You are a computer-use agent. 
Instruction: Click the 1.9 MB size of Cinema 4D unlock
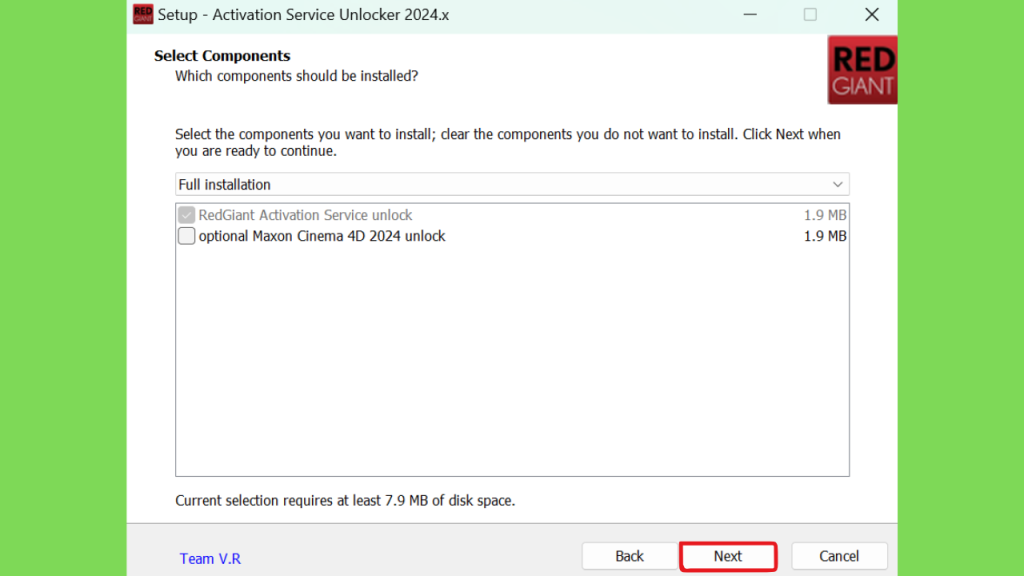click(825, 236)
